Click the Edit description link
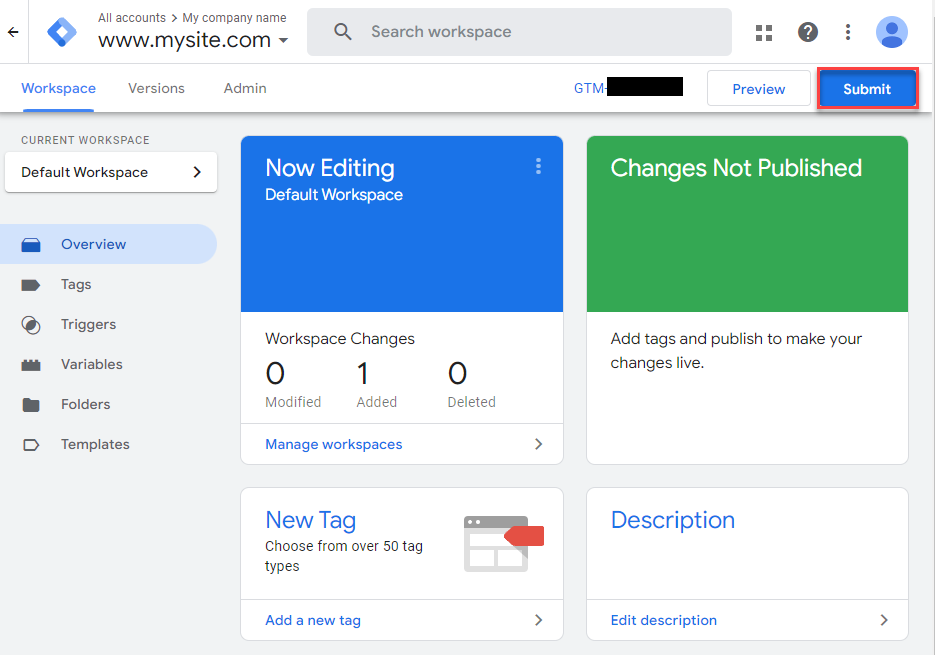This screenshot has height=655, width=935. (664, 620)
